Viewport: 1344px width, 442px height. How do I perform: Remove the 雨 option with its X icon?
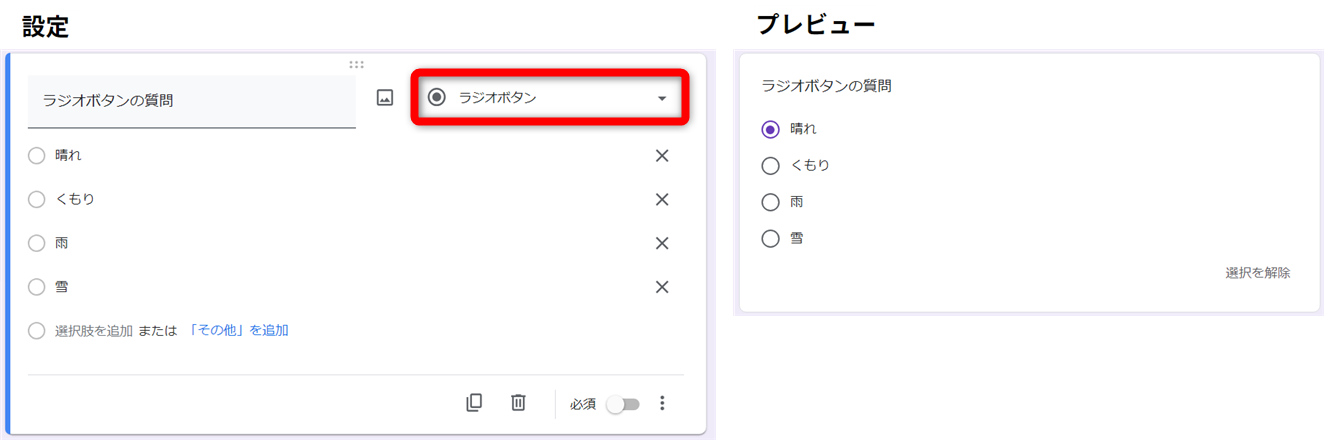tap(661, 243)
